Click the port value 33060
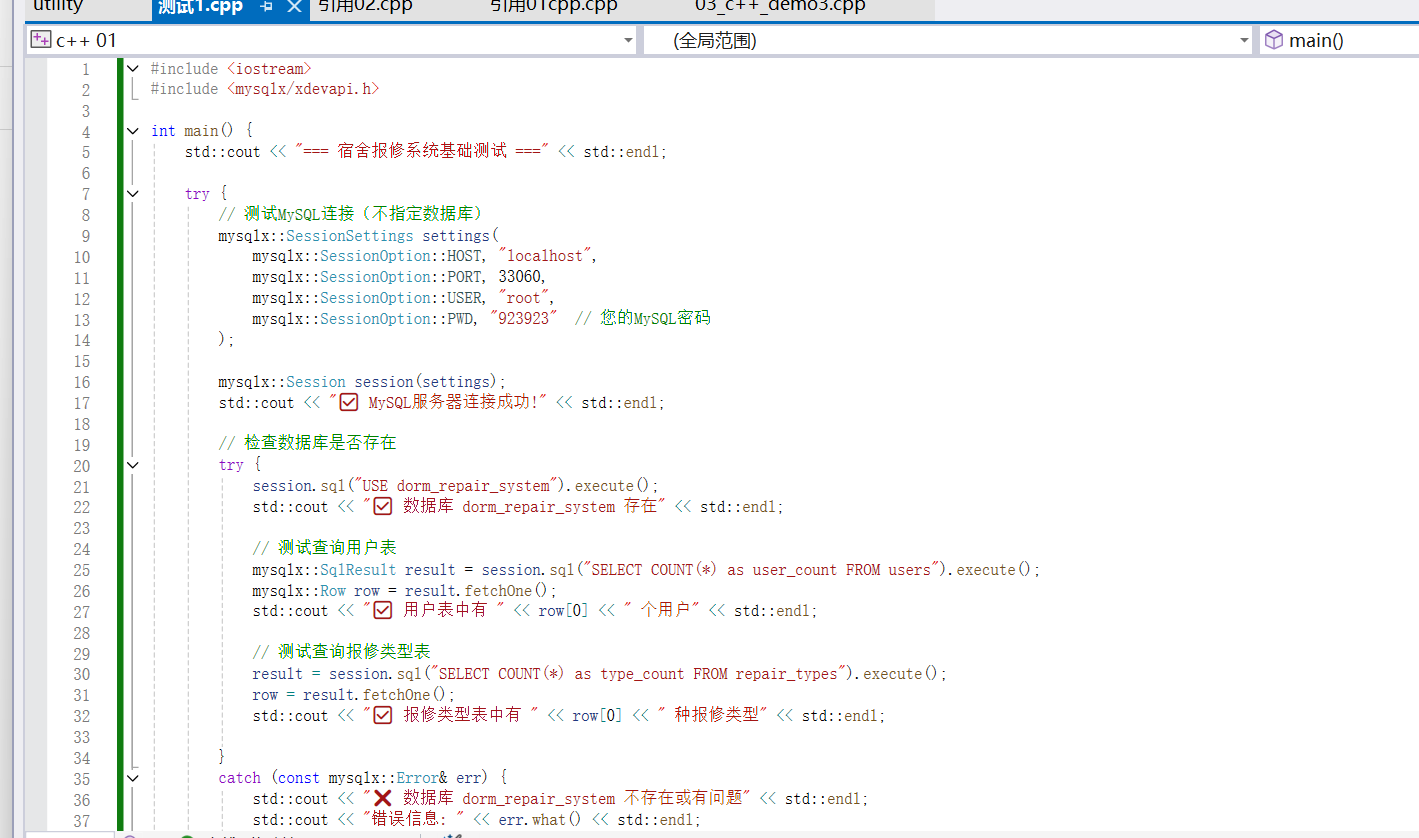The height and width of the screenshot is (838, 1419). pos(519,277)
